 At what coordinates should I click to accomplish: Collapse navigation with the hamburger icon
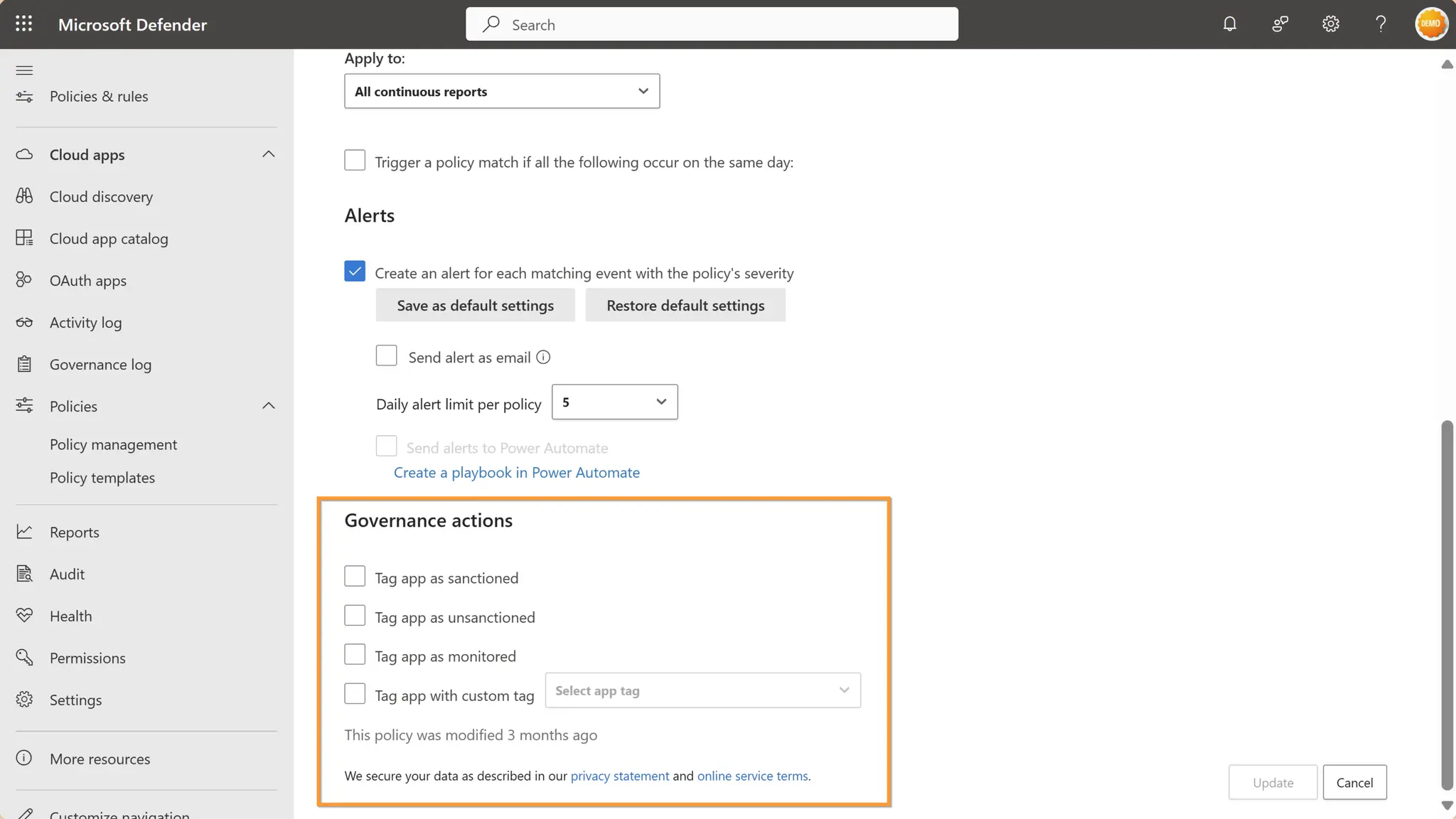(24, 70)
